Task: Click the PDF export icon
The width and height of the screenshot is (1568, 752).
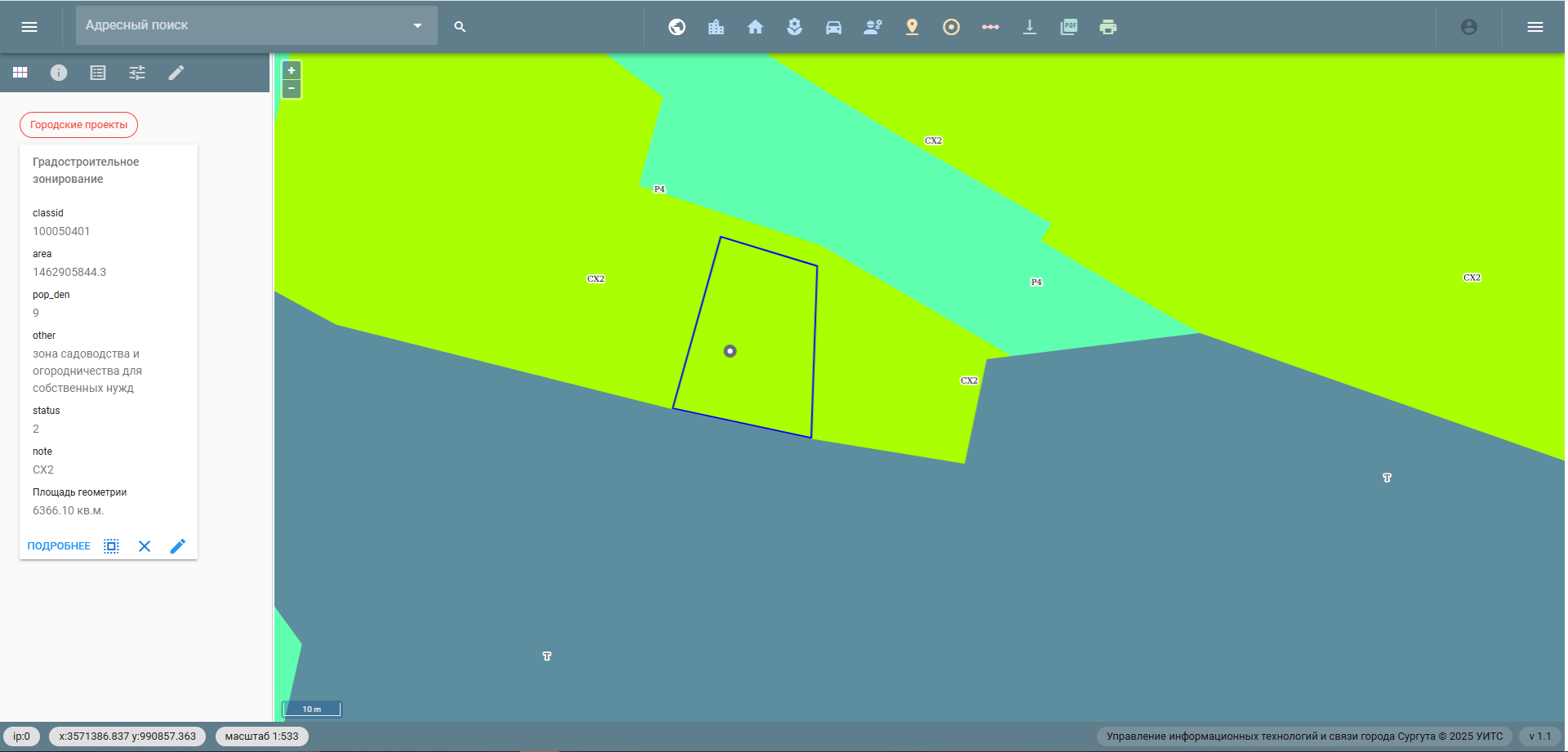Action: (1069, 27)
